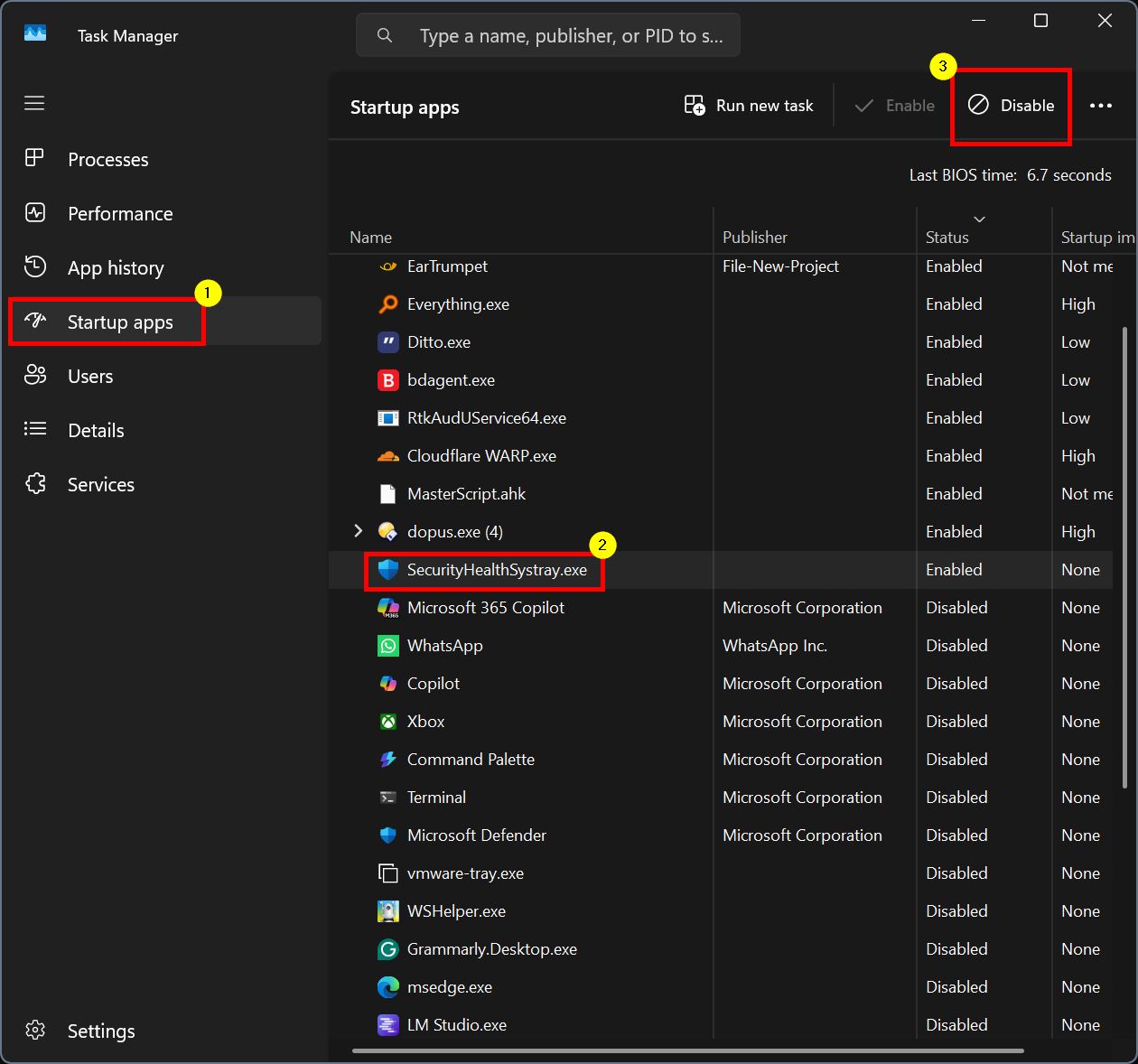Click Microsoft Corporation publisher for Copilot
Viewport: 1138px width, 1064px height.
[x=802, y=684]
